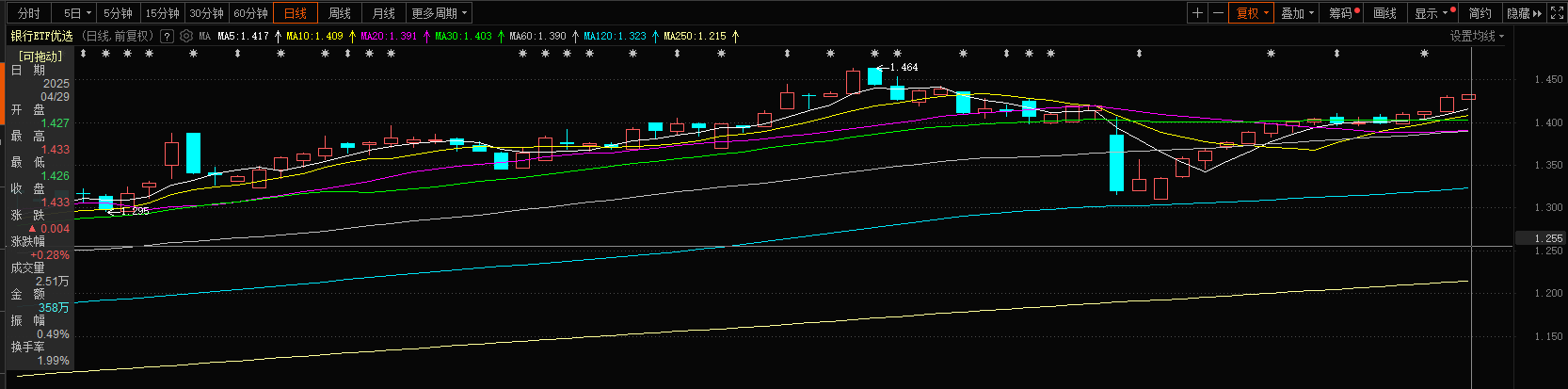Click the zoom-in plus icon

(x=1197, y=13)
